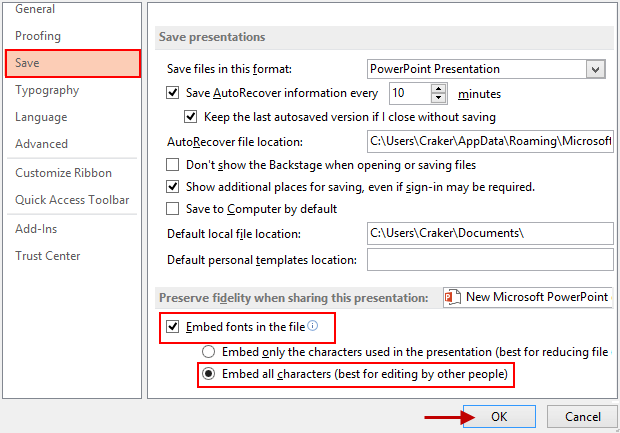Increase AutoRecover minutes with up arrow
The height and width of the screenshot is (433, 620).
tap(438, 89)
